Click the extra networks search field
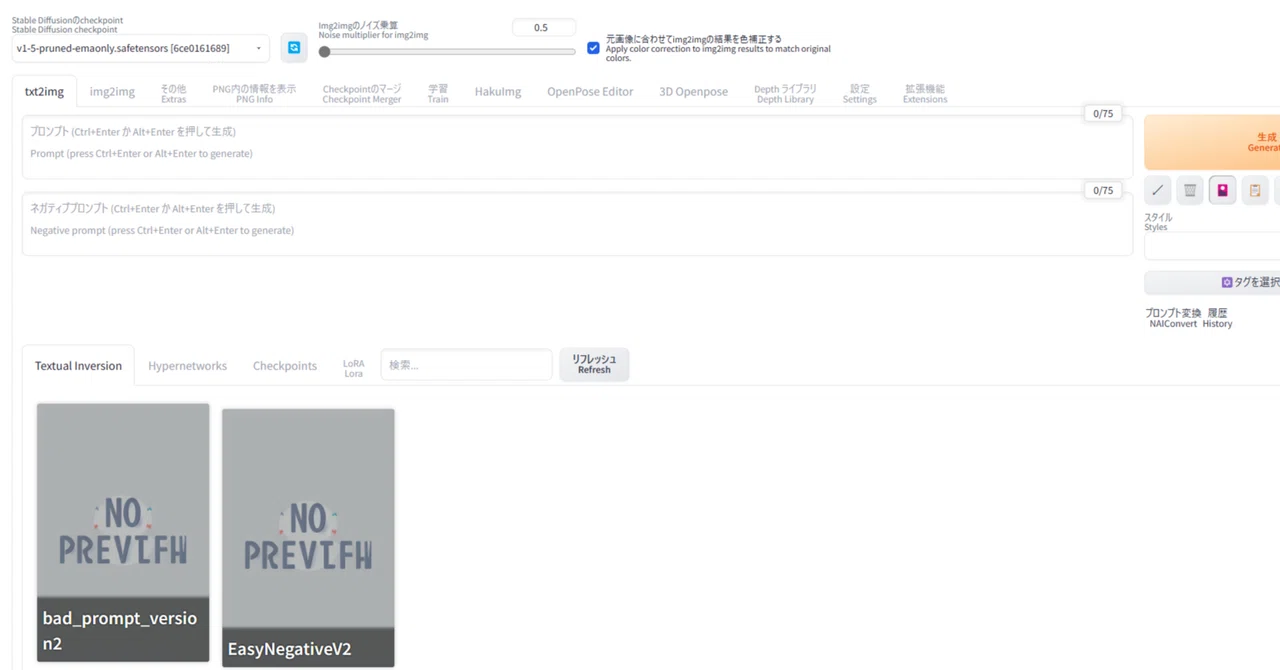Viewport: 1280px width, 670px height. (466, 365)
